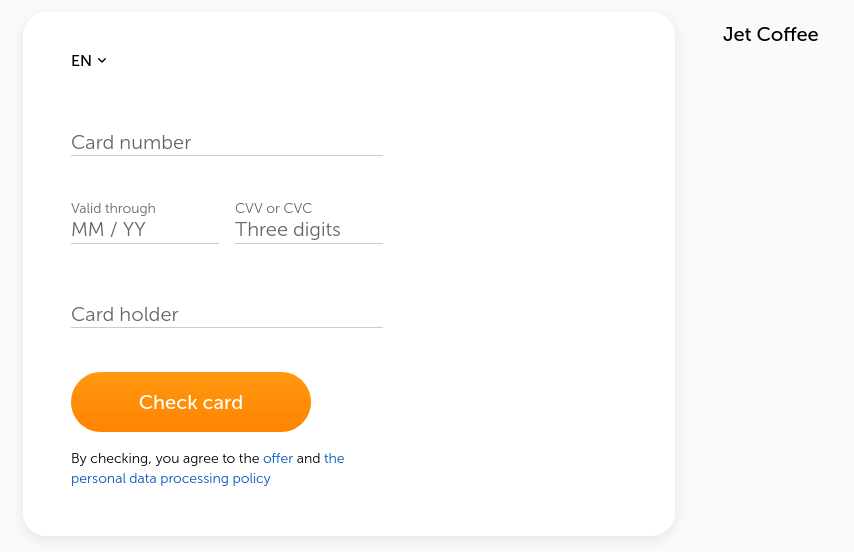
Task: Click the Valid through label
Action: coord(113,209)
